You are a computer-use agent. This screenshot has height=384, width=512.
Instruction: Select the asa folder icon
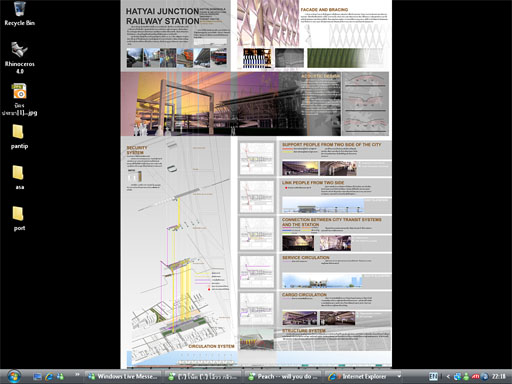[19, 177]
